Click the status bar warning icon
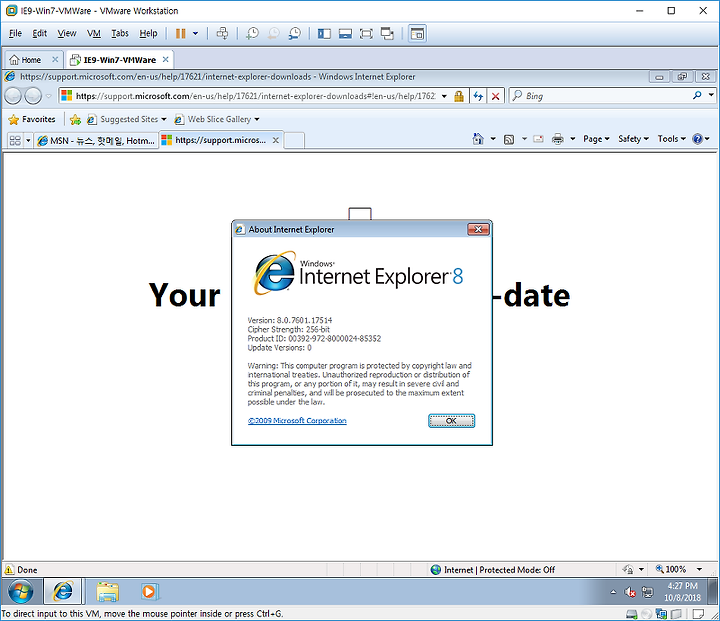 [x=9, y=570]
